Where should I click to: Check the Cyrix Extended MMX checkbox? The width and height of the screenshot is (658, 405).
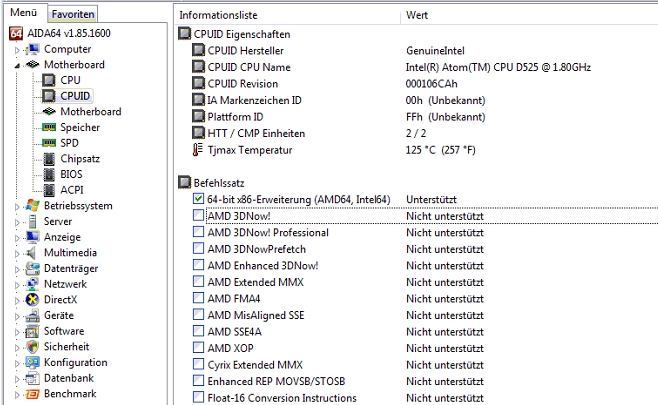point(198,364)
